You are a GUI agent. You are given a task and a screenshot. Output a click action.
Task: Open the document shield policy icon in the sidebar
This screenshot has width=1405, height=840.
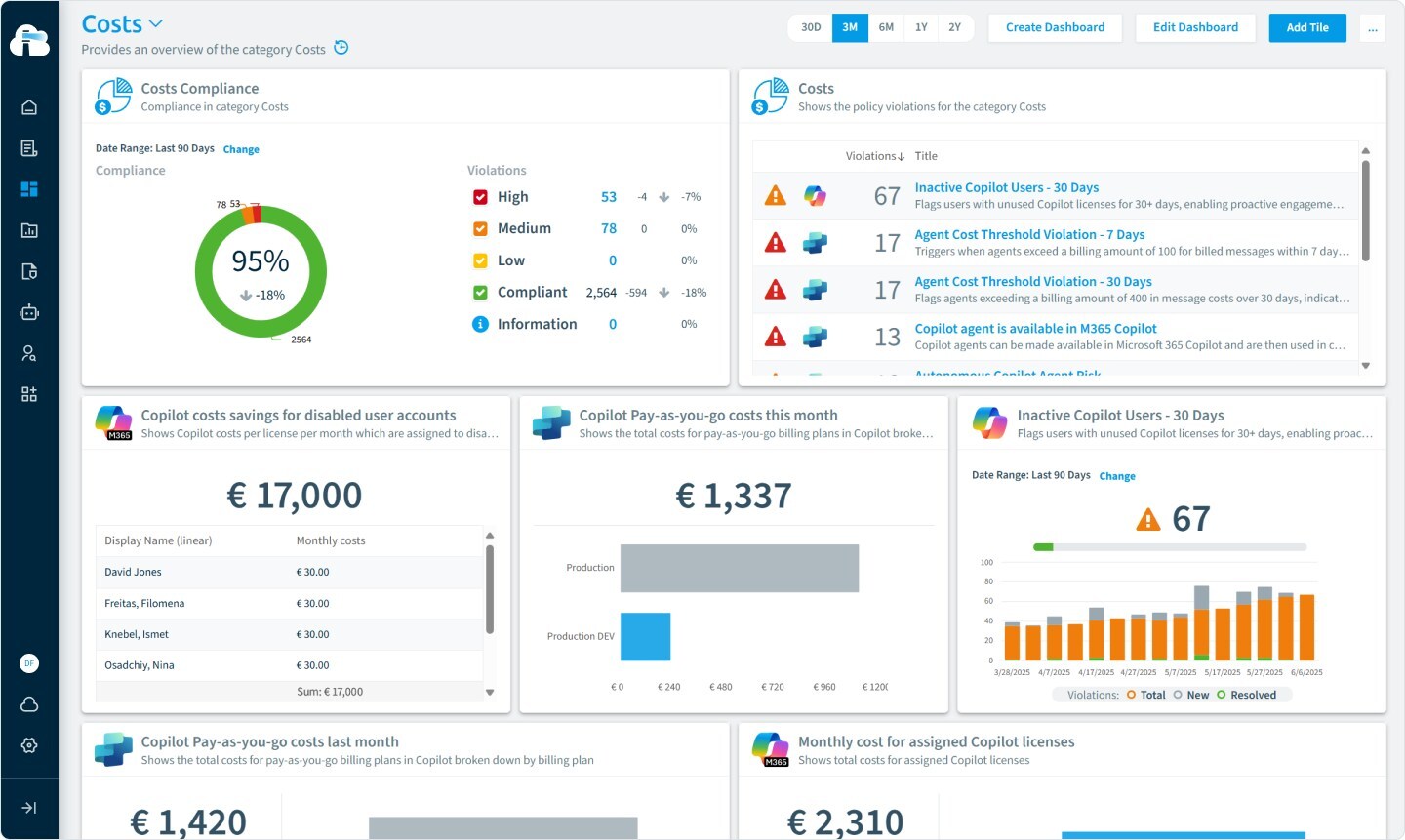(29, 271)
